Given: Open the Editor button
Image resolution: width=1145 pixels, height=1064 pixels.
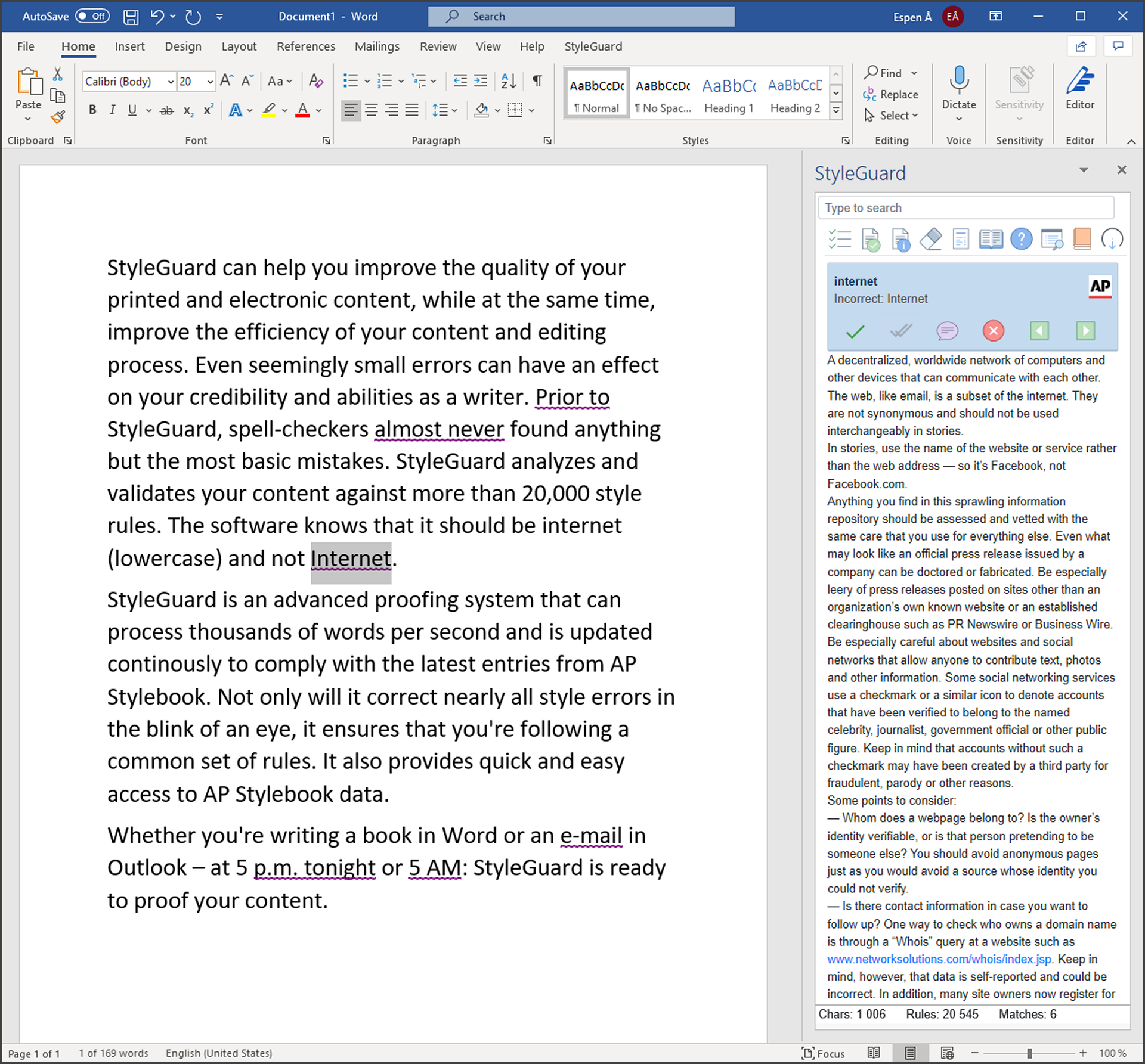Looking at the screenshot, I should pos(1080,88).
